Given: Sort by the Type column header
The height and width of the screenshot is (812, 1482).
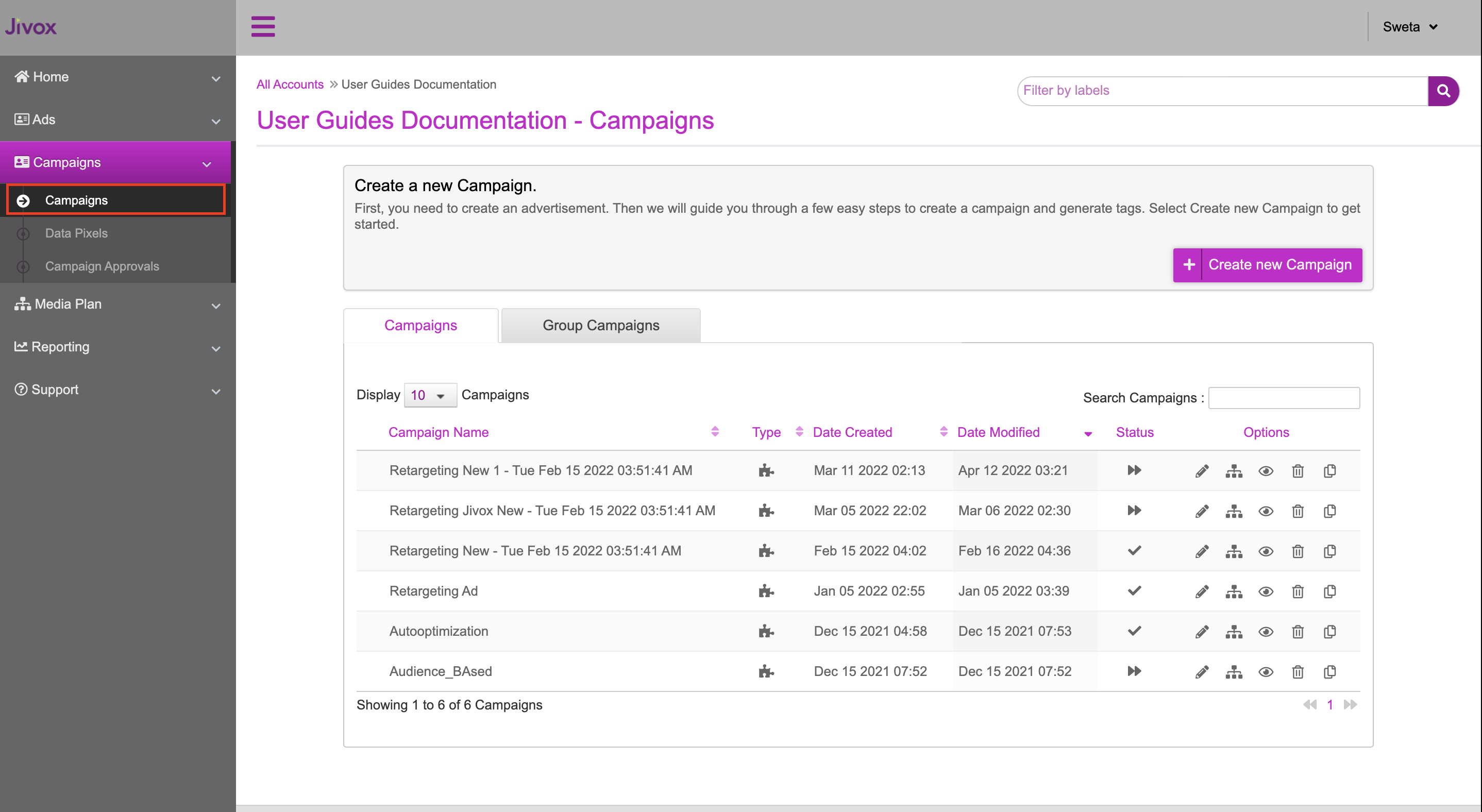Looking at the screenshot, I should coord(766,432).
